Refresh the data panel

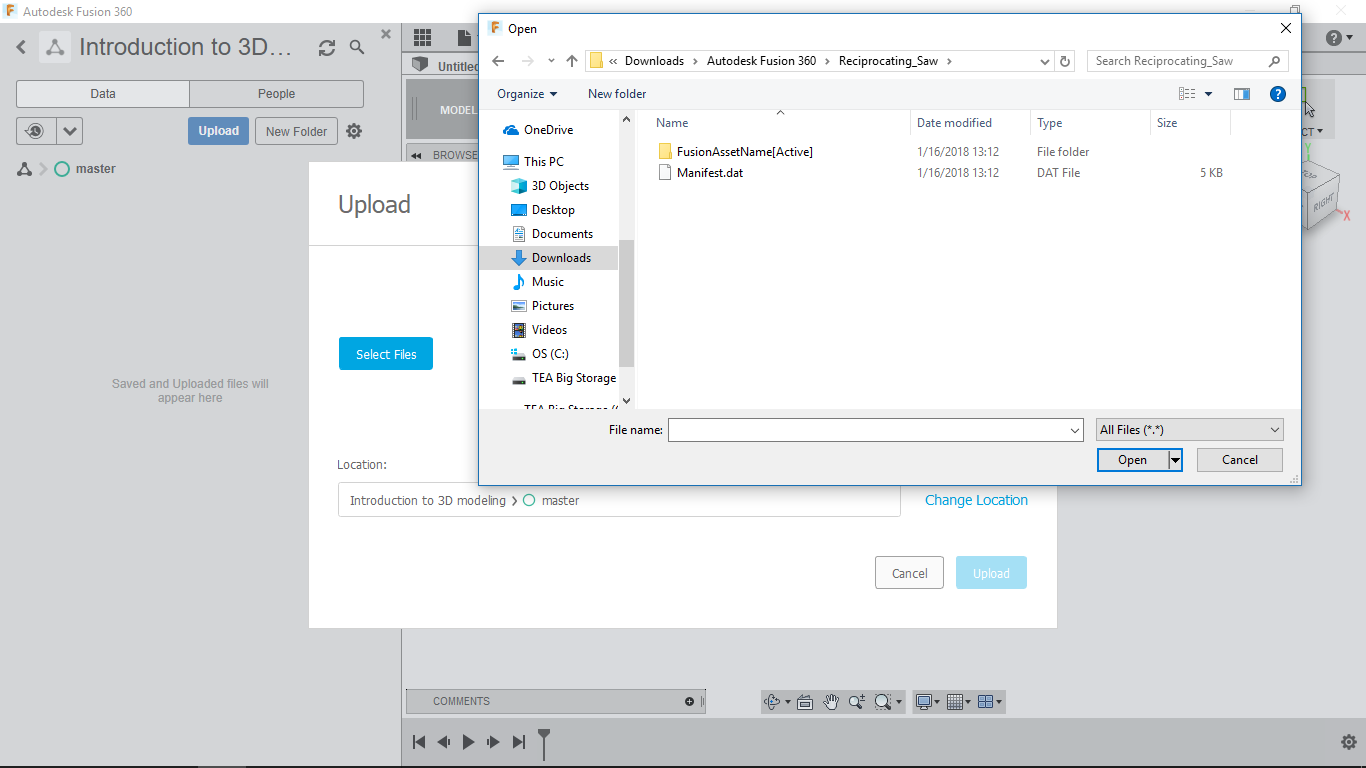pyautogui.click(x=327, y=47)
